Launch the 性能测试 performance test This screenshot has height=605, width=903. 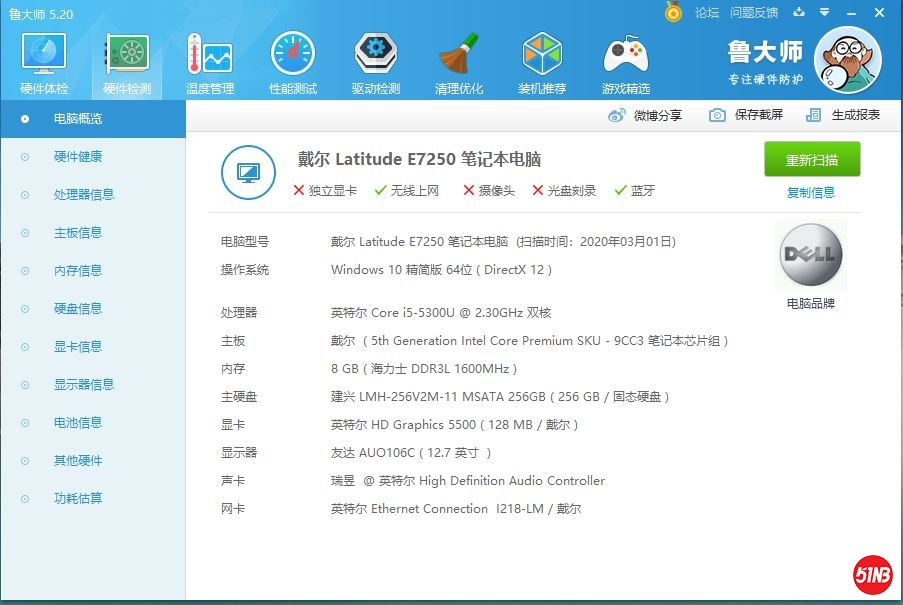click(x=293, y=62)
